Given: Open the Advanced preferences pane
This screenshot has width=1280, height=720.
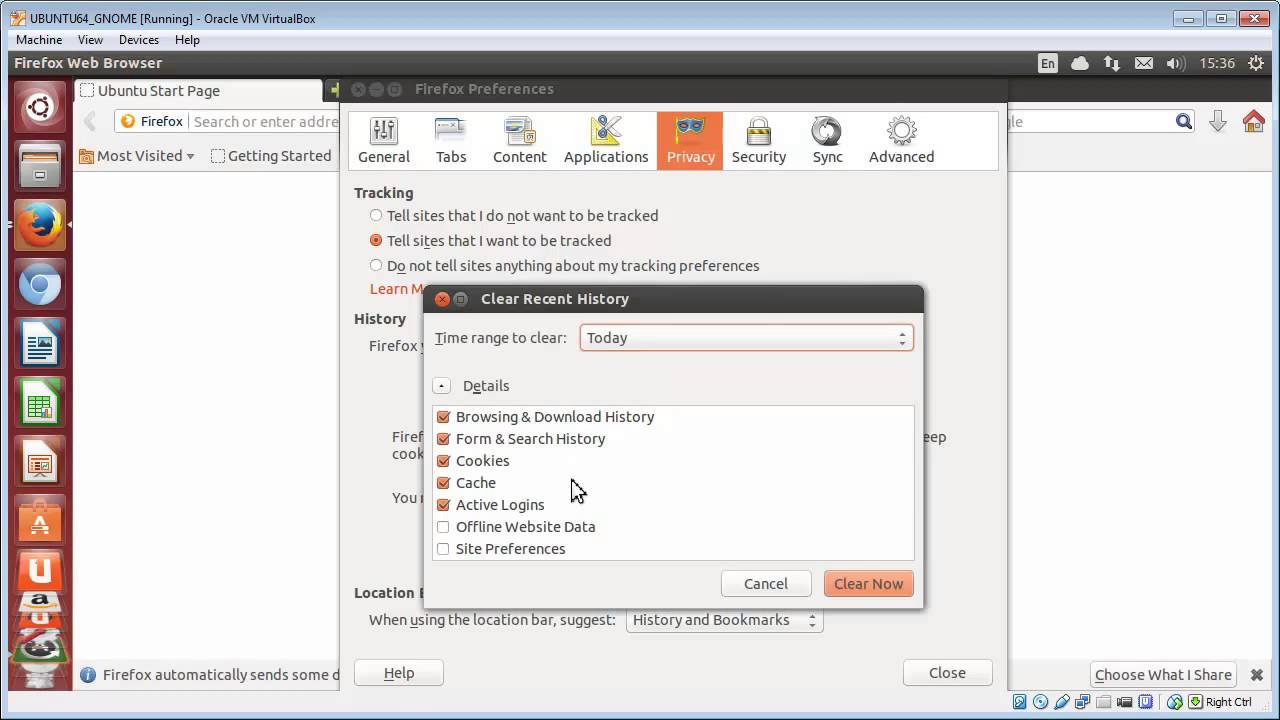Looking at the screenshot, I should (x=901, y=140).
